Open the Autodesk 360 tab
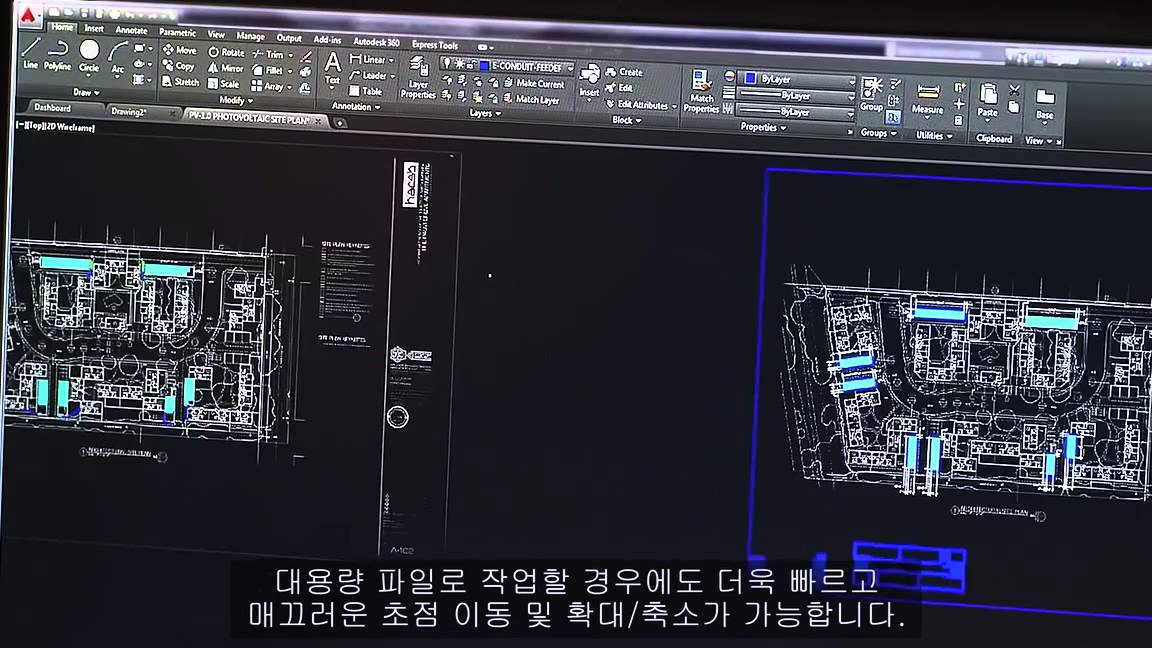This screenshot has height=648, width=1152. [x=376, y=42]
